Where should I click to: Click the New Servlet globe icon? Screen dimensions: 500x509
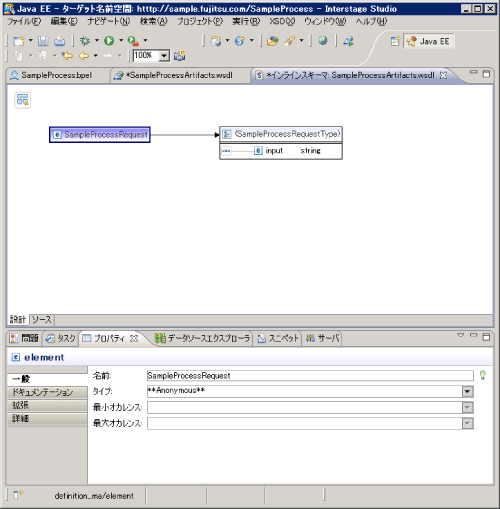click(240, 41)
